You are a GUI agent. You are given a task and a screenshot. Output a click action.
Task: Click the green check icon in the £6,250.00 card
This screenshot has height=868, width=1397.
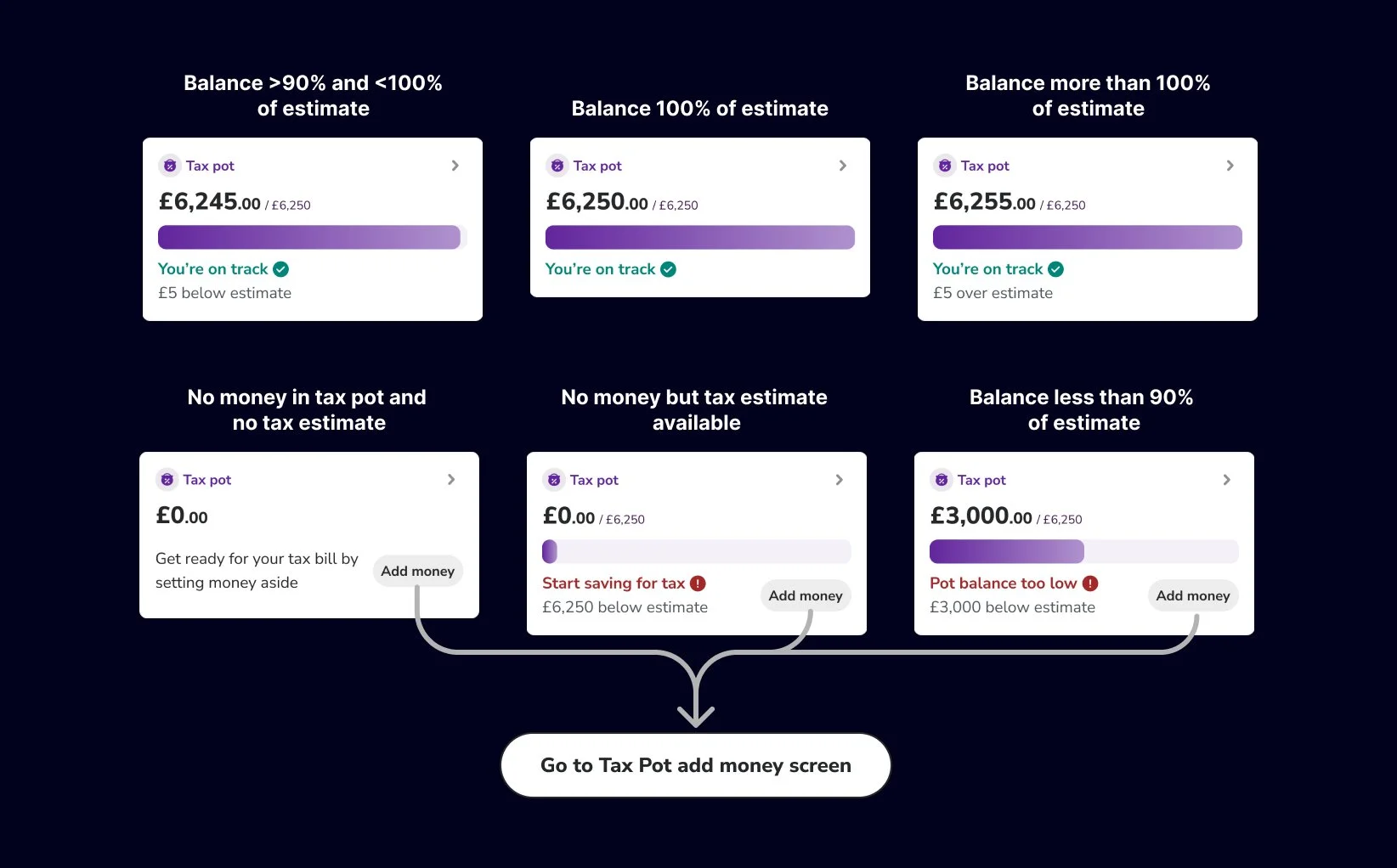tap(669, 269)
